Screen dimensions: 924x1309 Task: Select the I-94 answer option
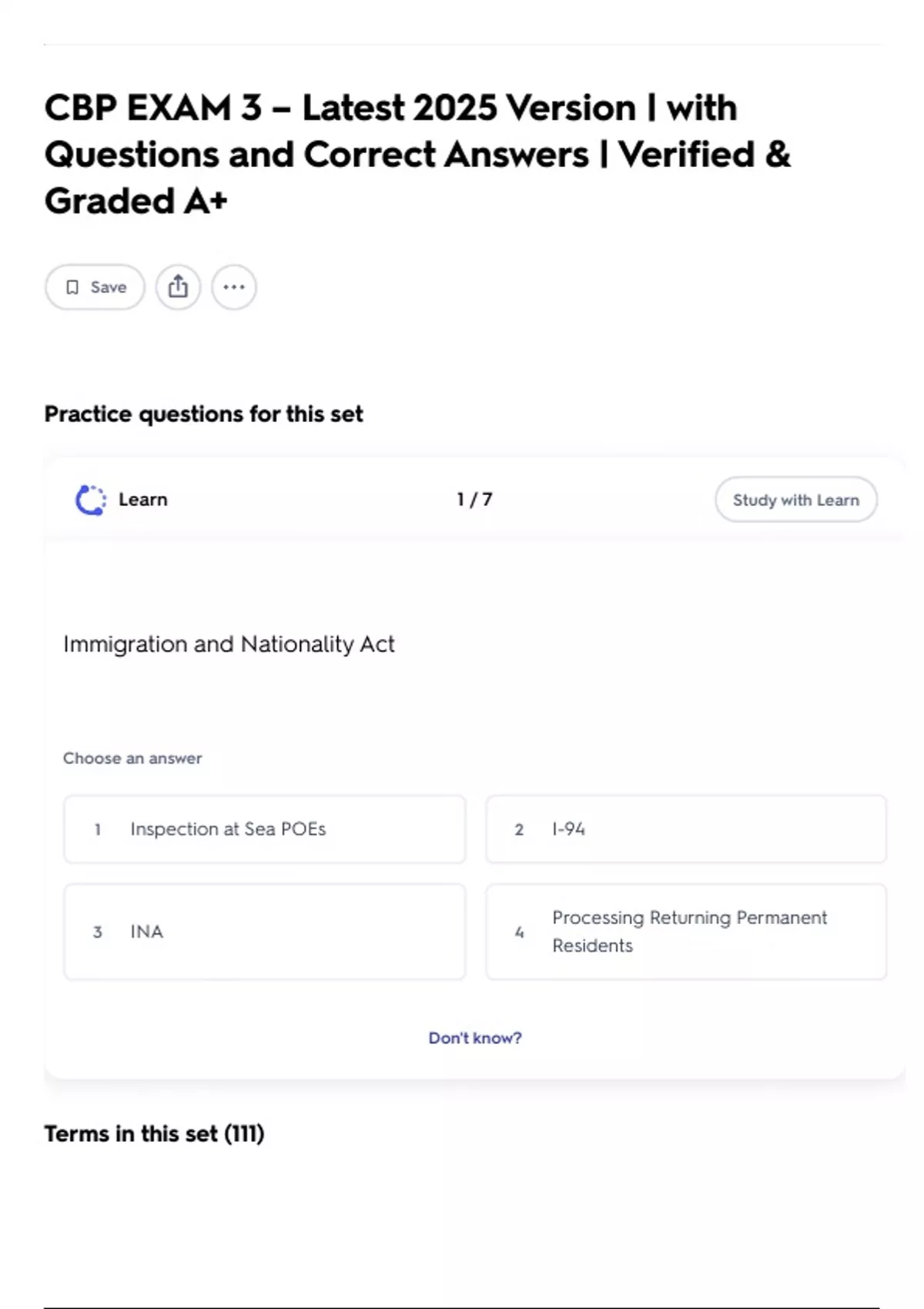coord(685,829)
